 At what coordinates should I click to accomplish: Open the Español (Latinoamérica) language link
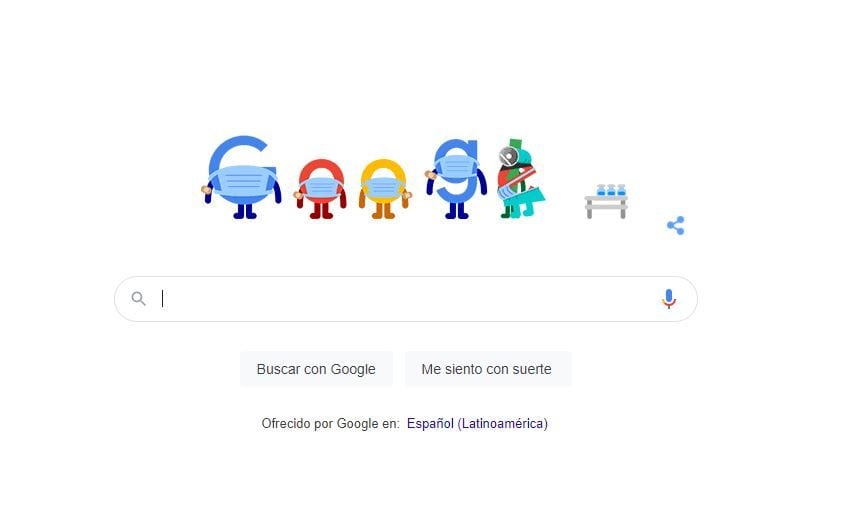(x=477, y=424)
